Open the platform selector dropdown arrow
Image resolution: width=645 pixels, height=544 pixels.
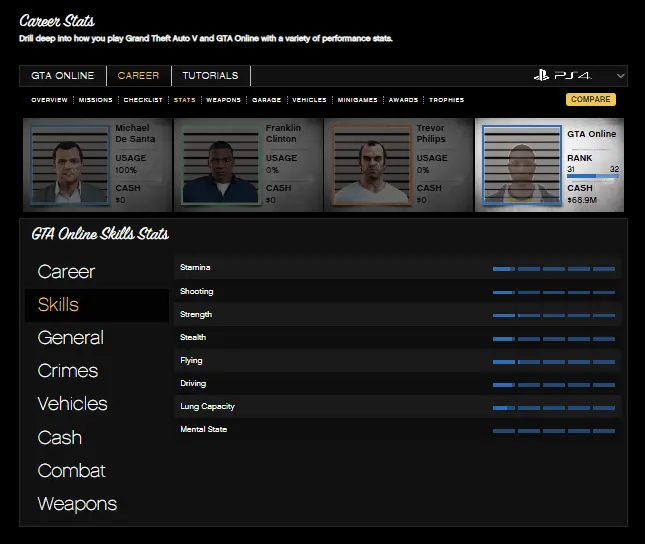[621, 76]
